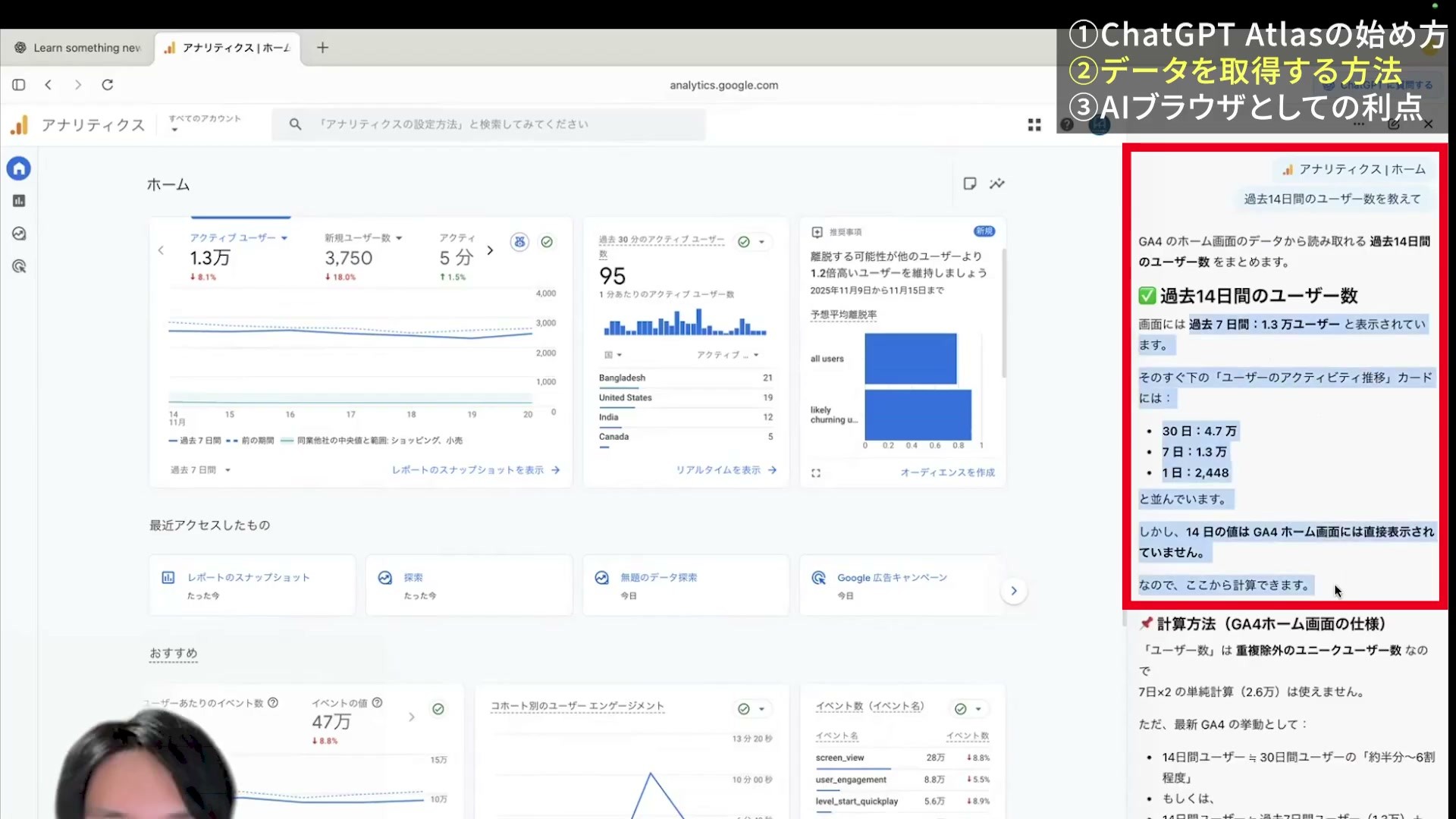Open the 新規ユーザー数 metric dropdown
Viewport: 1456px width, 819px height.
tap(363, 238)
